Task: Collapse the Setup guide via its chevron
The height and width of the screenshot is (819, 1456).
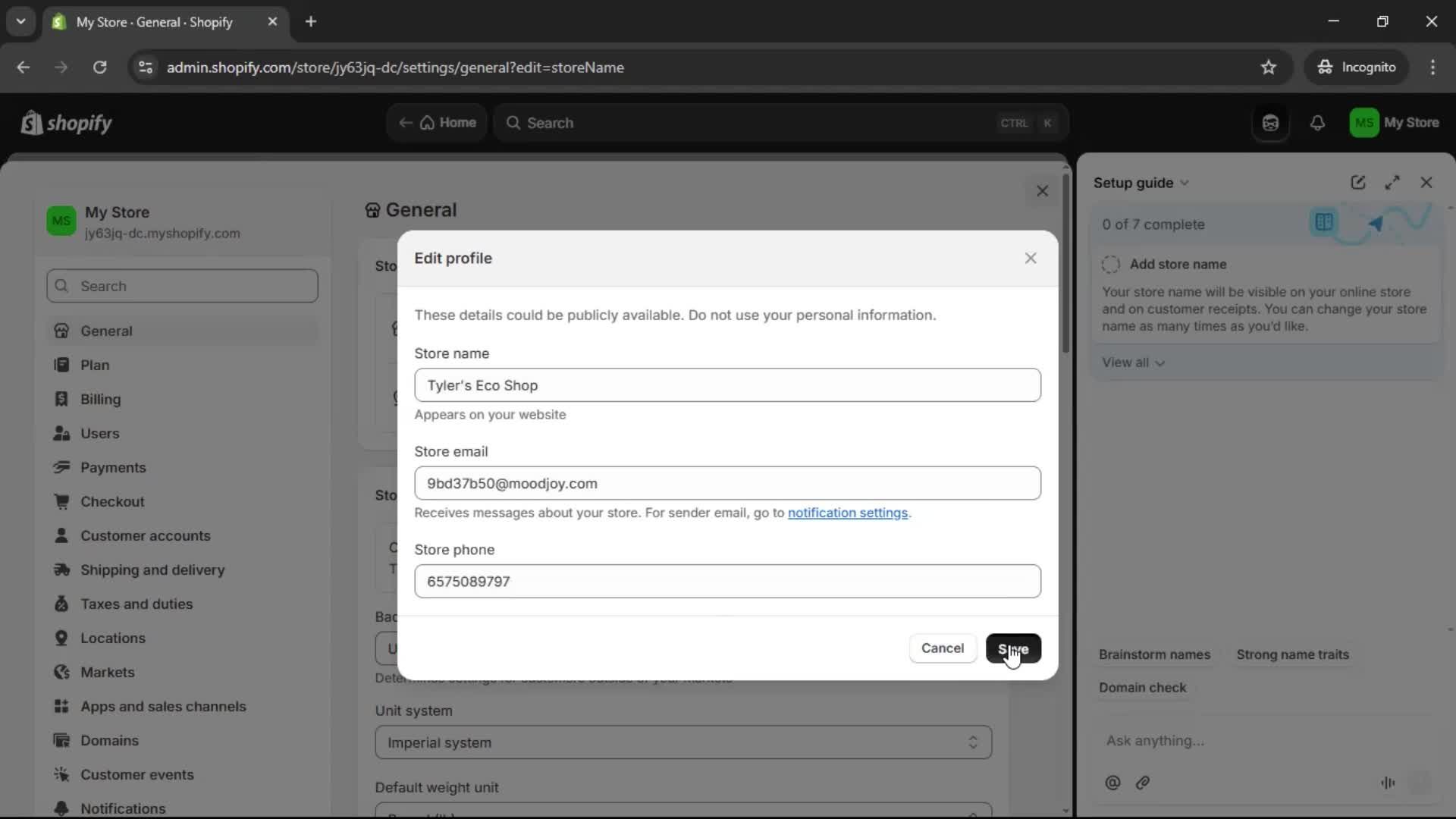Action: pyautogui.click(x=1185, y=183)
